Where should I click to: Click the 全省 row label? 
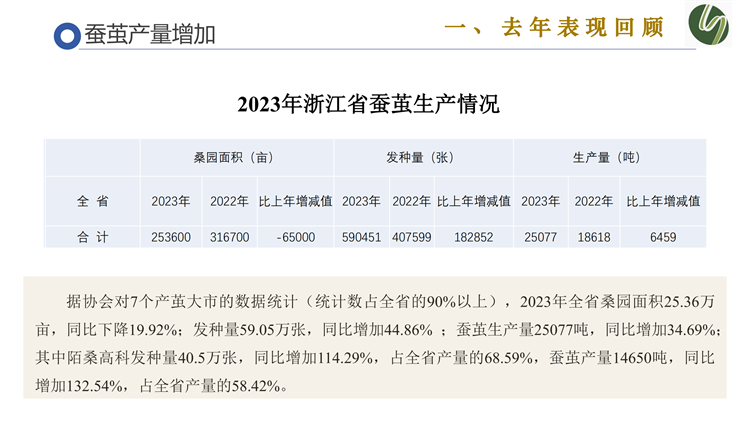pyautogui.click(x=93, y=201)
